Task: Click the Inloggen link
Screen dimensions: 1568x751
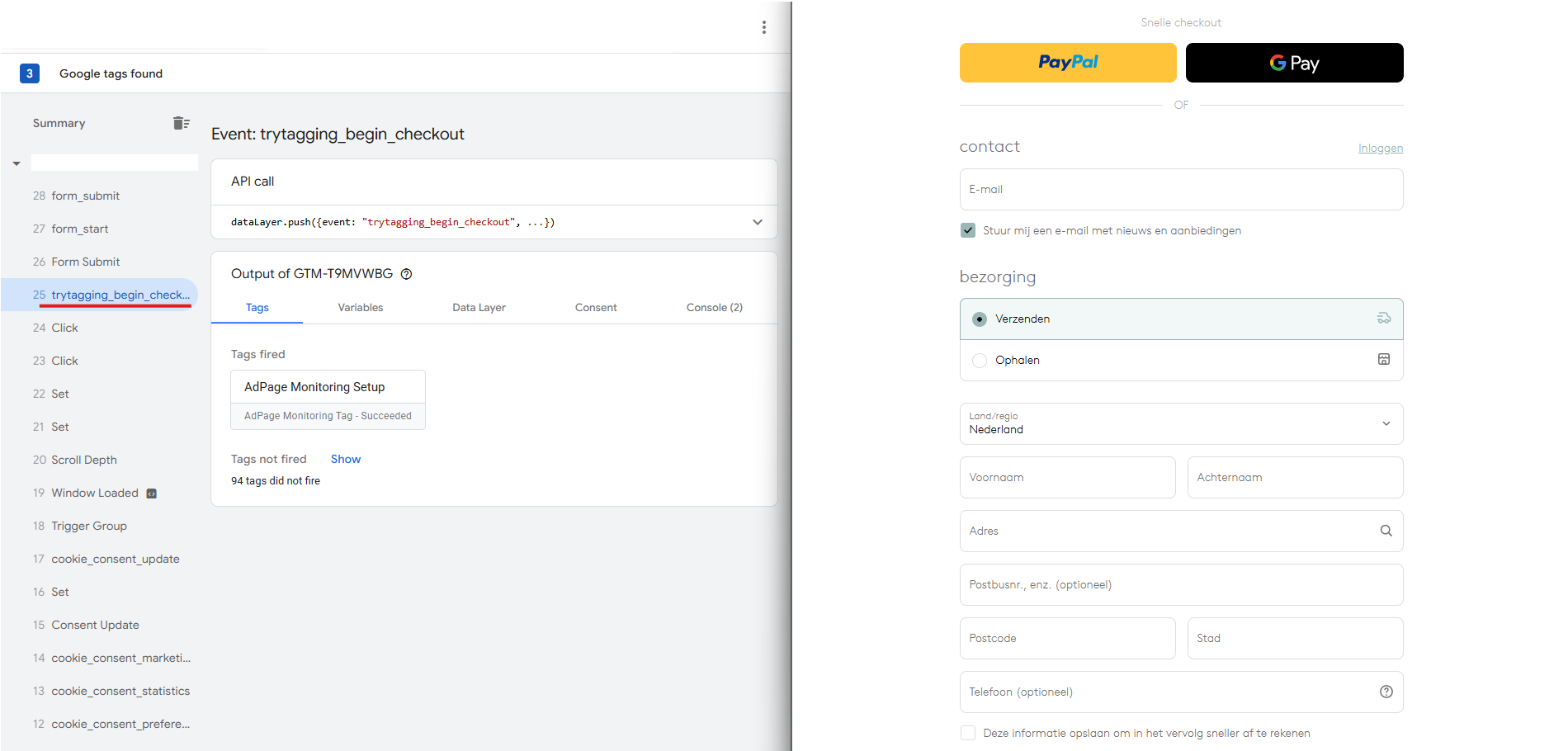Action: [1380, 149]
